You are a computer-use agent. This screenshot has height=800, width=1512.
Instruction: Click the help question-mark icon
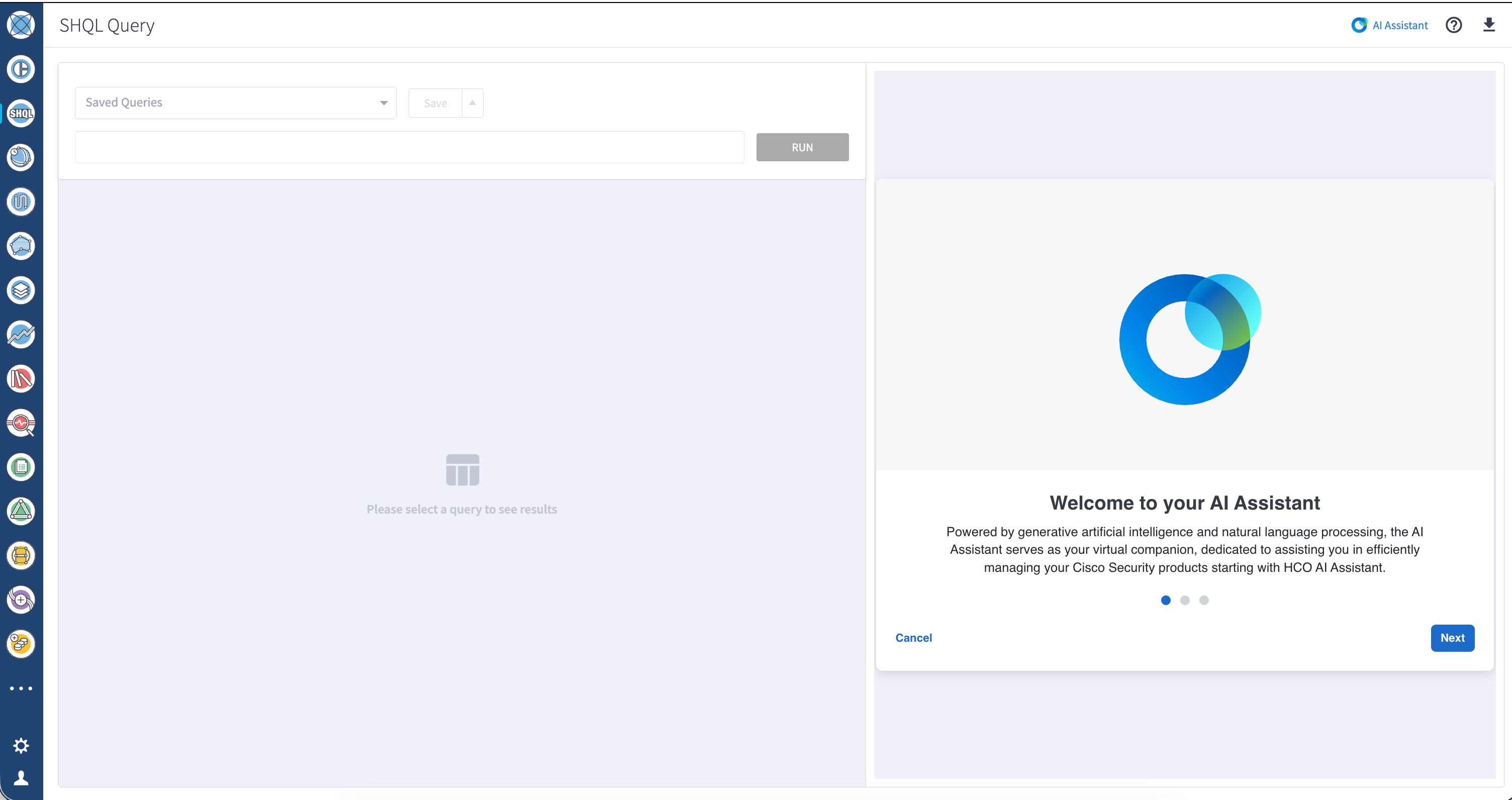point(1454,25)
